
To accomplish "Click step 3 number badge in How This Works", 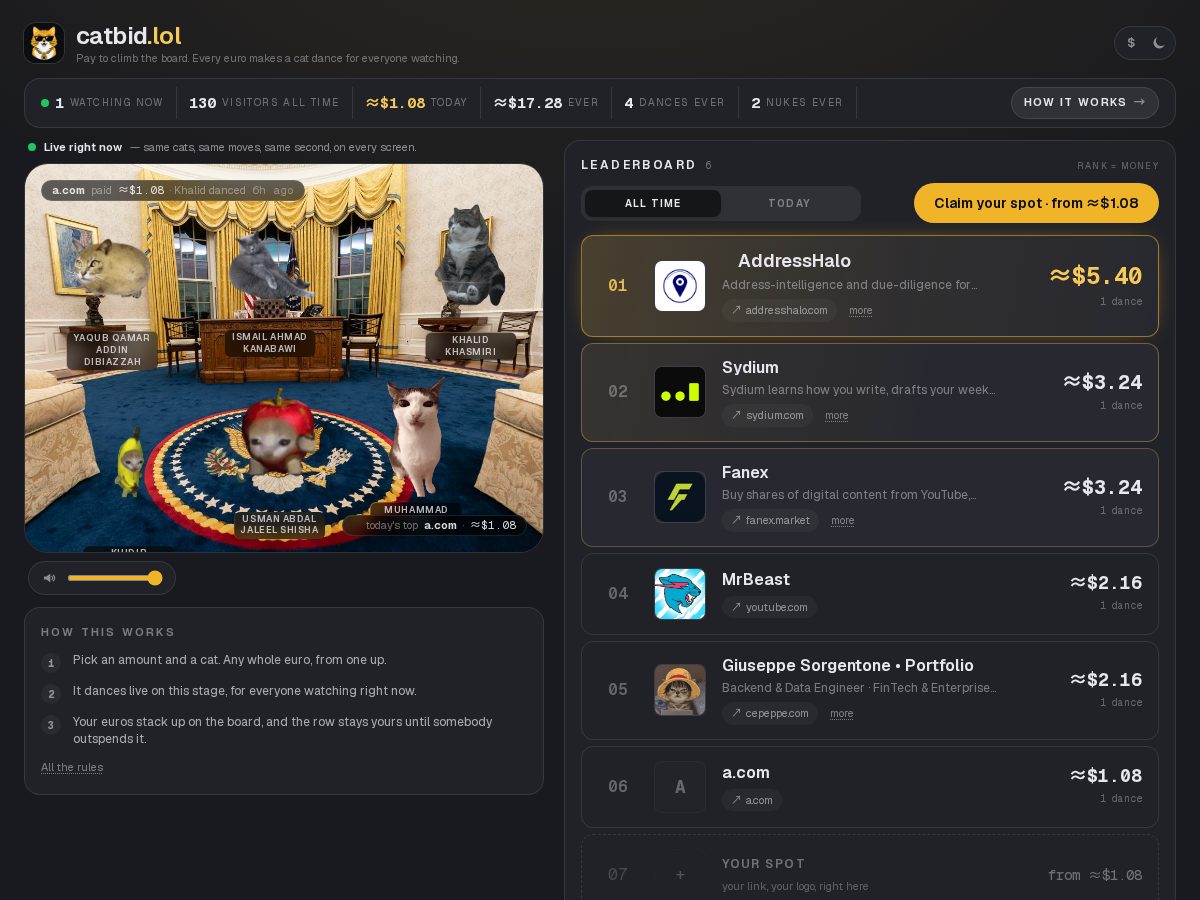I will [x=51, y=725].
